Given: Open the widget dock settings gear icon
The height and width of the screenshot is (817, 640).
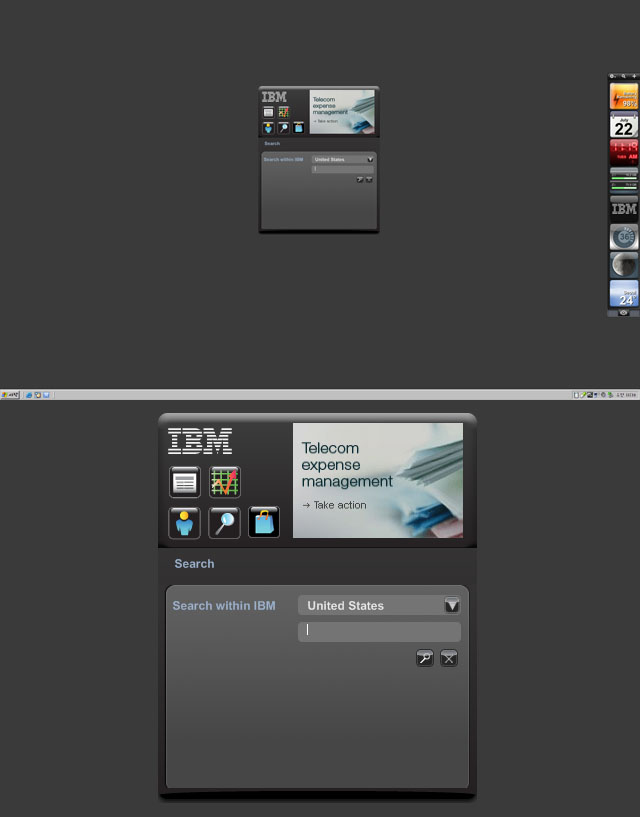Looking at the screenshot, I should 613,76.
